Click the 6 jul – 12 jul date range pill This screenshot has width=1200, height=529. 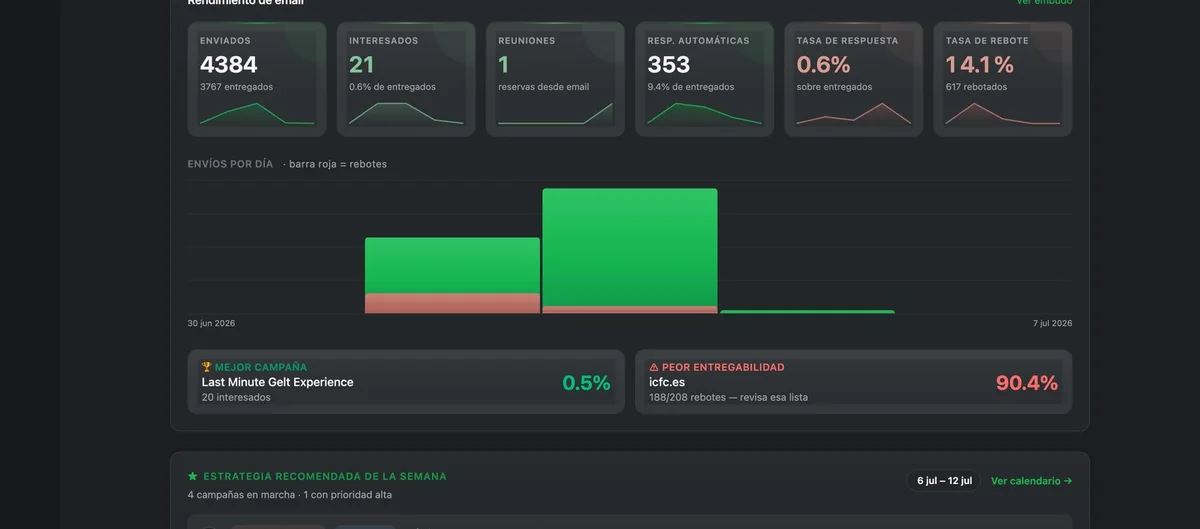pos(944,481)
